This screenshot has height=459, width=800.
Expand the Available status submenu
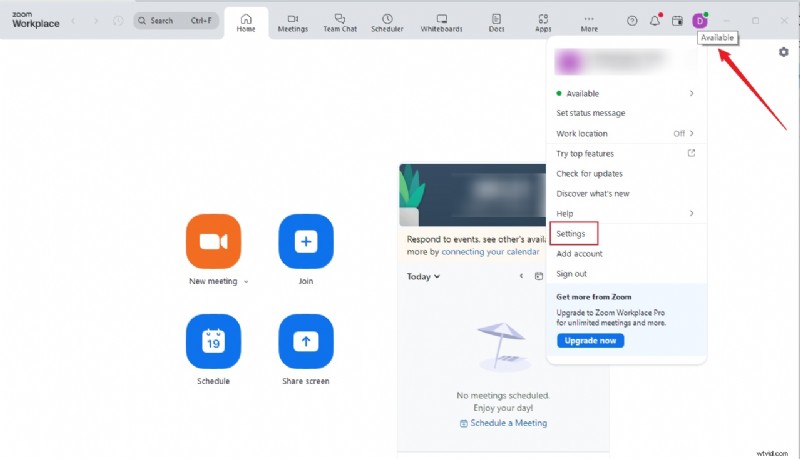coord(625,93)
